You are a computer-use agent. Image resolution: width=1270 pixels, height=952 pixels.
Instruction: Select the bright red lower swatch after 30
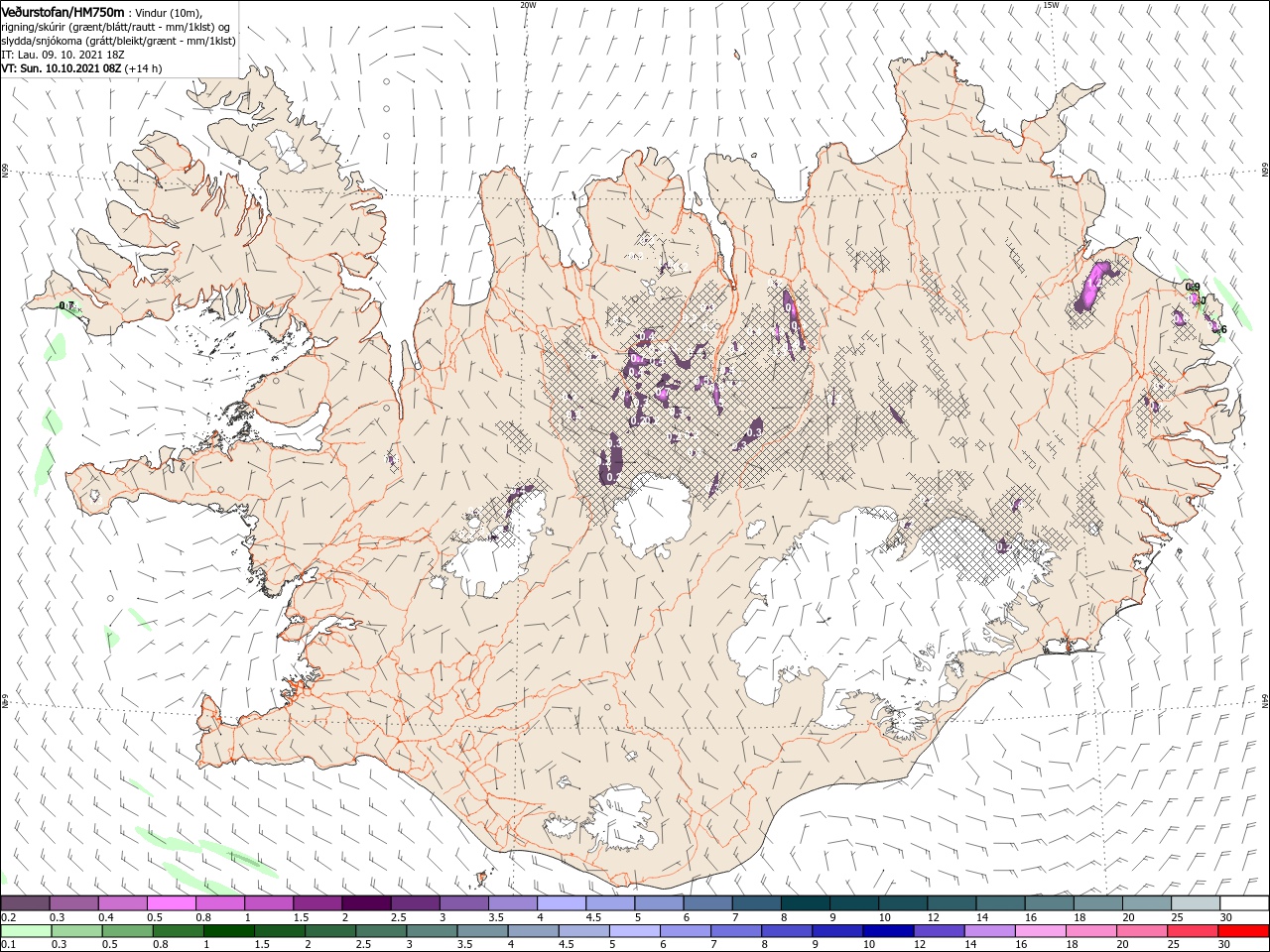1243,931
